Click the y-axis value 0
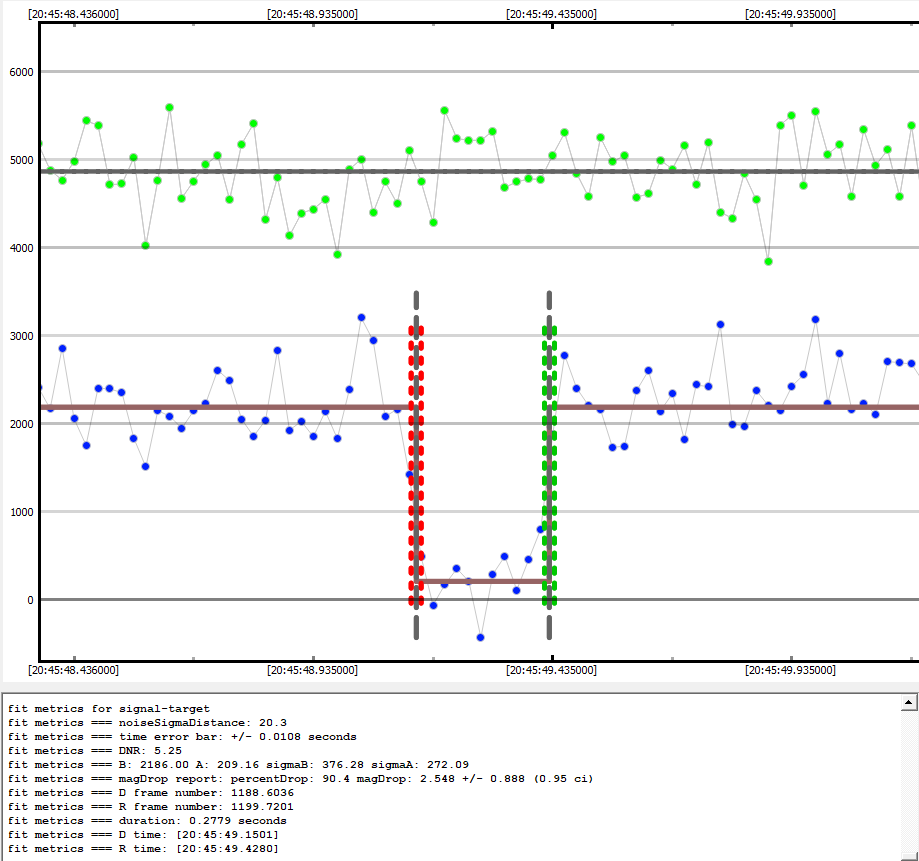This screenshot has width=919, height=861. pos(30,600)
